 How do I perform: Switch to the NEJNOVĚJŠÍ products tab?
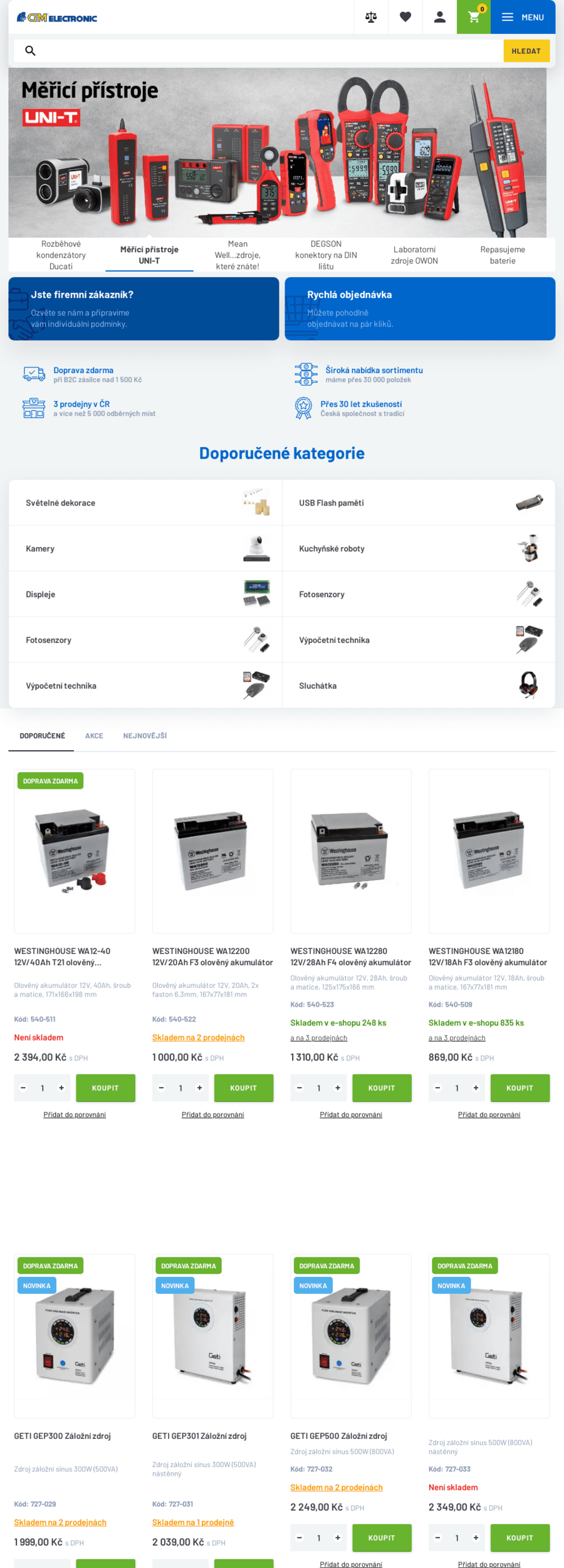click(x=145, y=736)
